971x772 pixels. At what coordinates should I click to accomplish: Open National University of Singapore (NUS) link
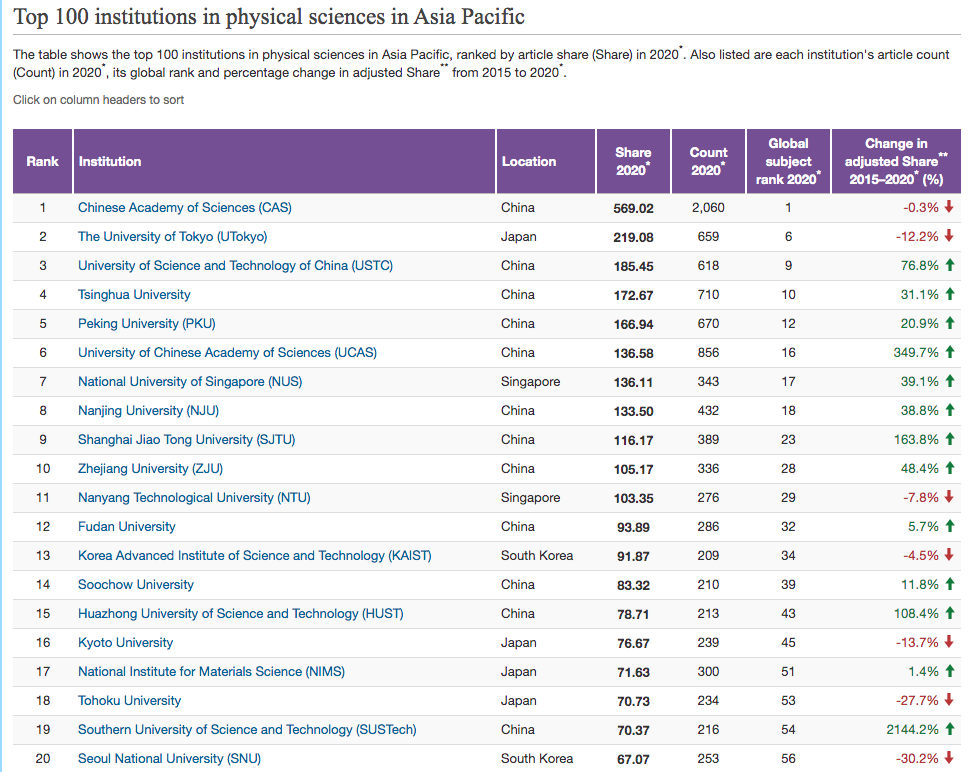point(190,382)
